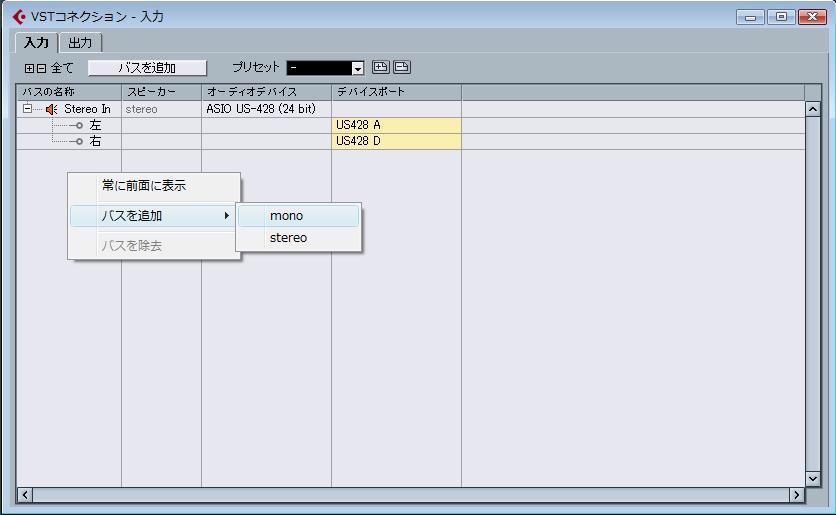Image resolution: width=836 pixels, height=515 pixels.
Task: Collapse the Stereo In bus tree
Action: [x=27, y=109]
